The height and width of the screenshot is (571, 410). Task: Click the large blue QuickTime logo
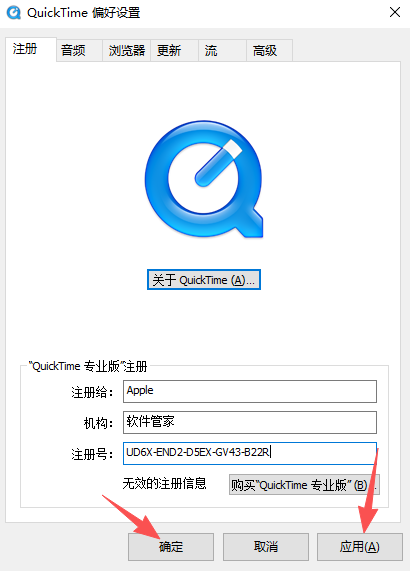204,179
